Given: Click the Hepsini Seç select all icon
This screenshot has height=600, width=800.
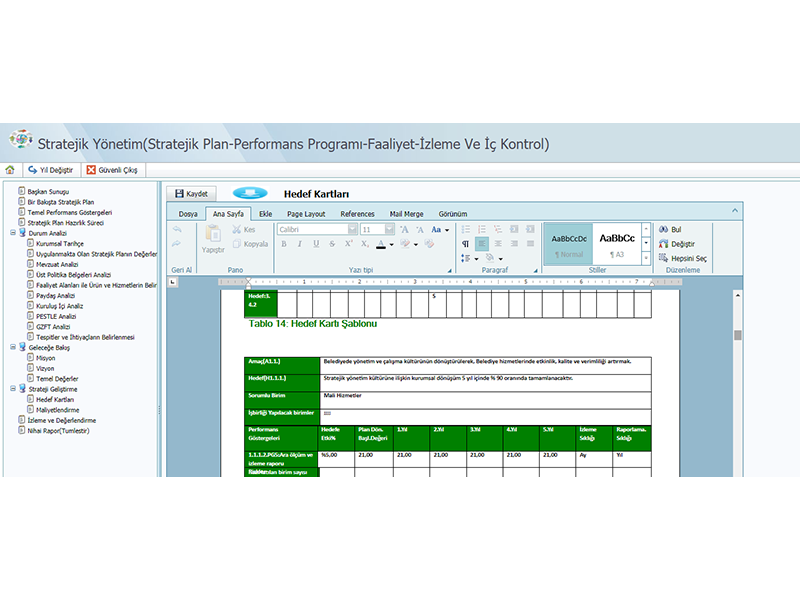Looking at the screenshot, I should click(x=663, y=258).
